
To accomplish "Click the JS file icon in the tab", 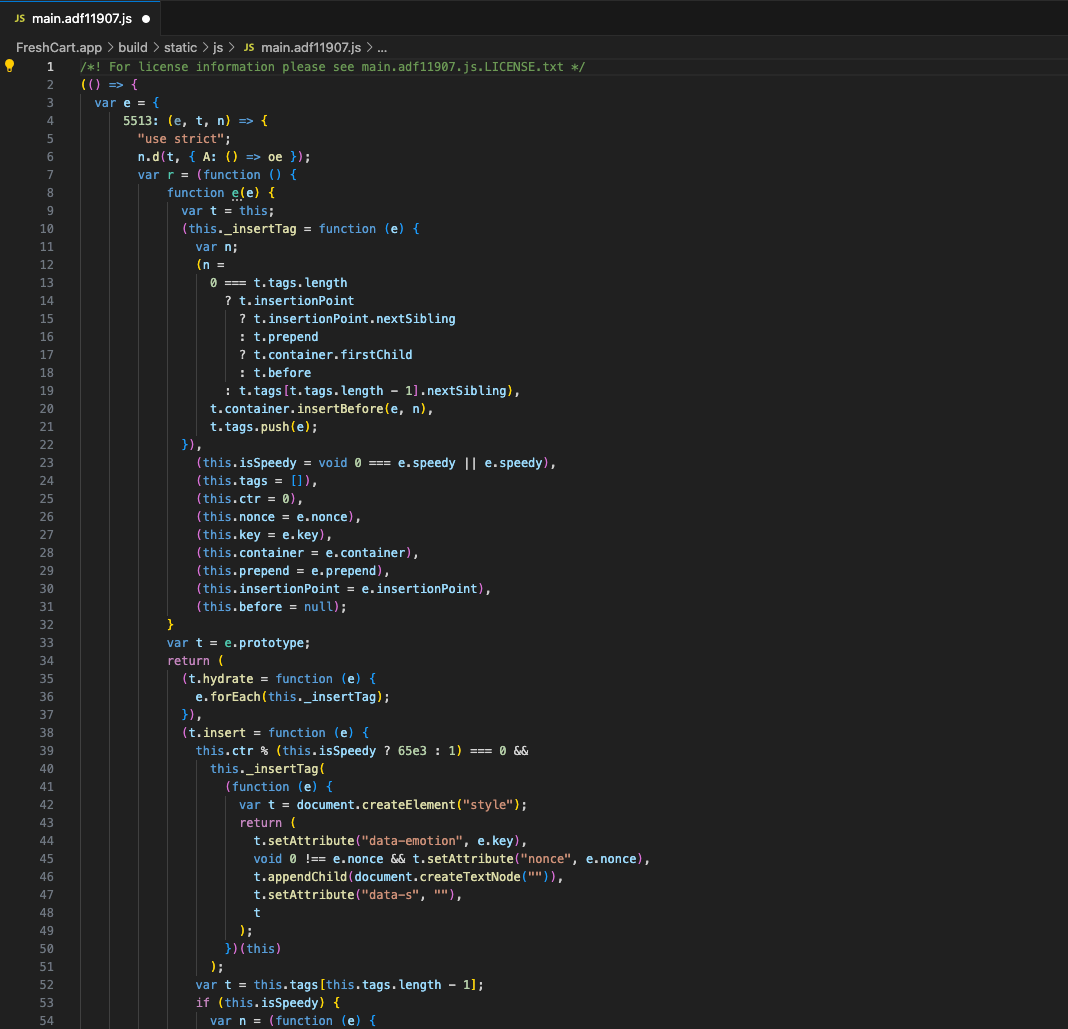I will (x=20, y=18).
